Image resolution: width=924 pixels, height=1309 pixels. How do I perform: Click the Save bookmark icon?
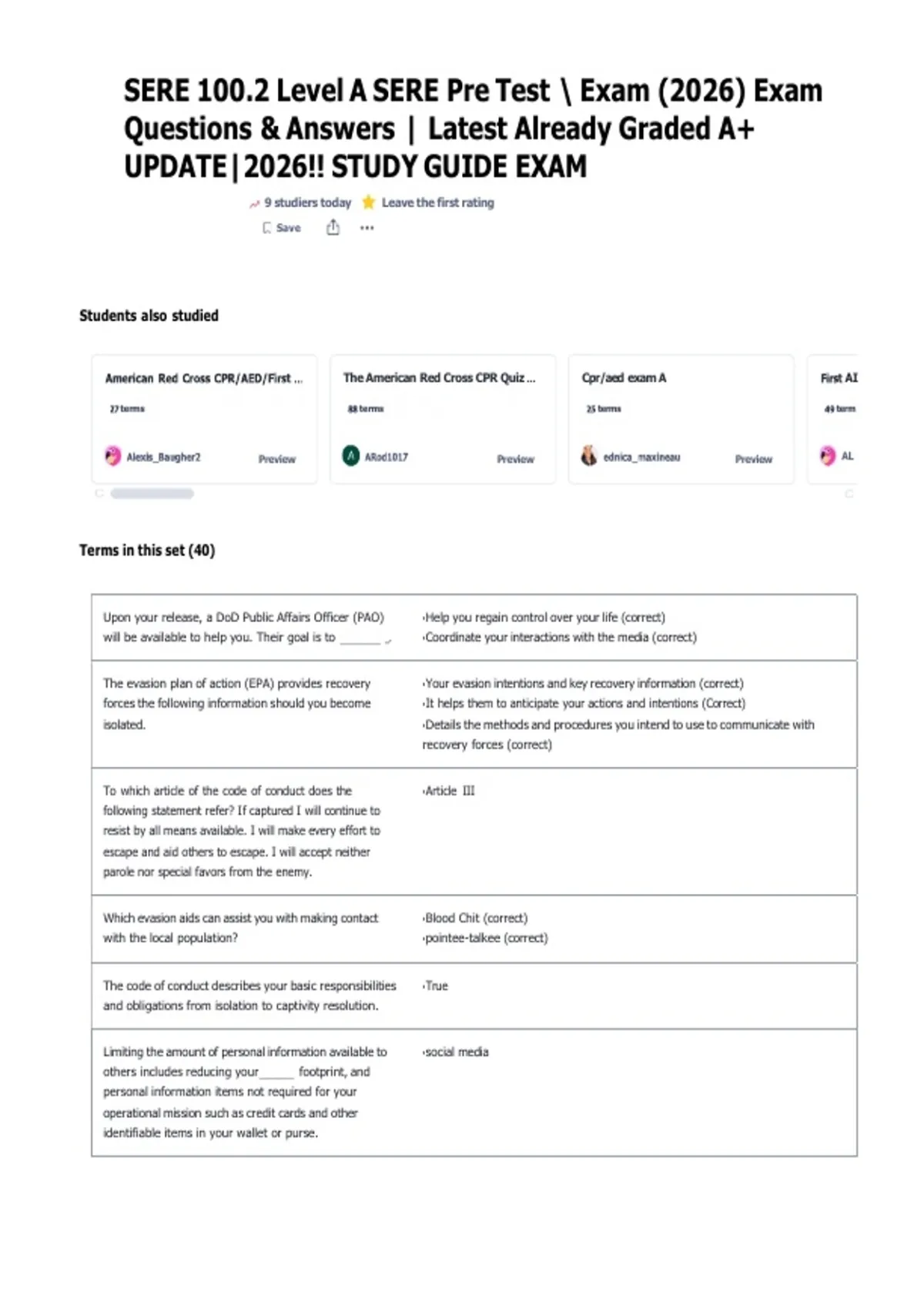pyautogui.click(x=266, y=228)
